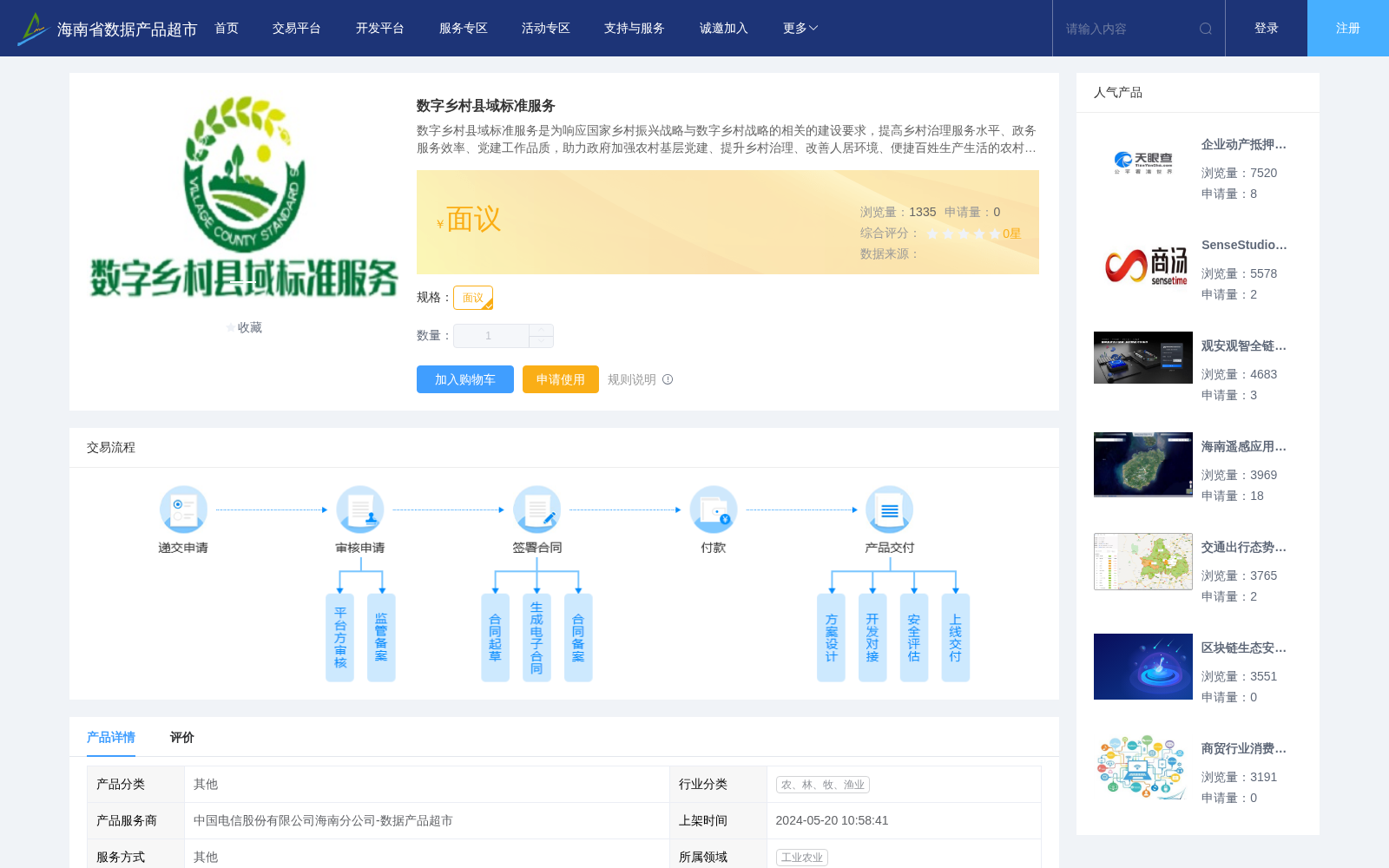Screen dimensions: 1389x868
Task: Click the 观安观智全链 product title
Action: click(x=1244, y=345)
